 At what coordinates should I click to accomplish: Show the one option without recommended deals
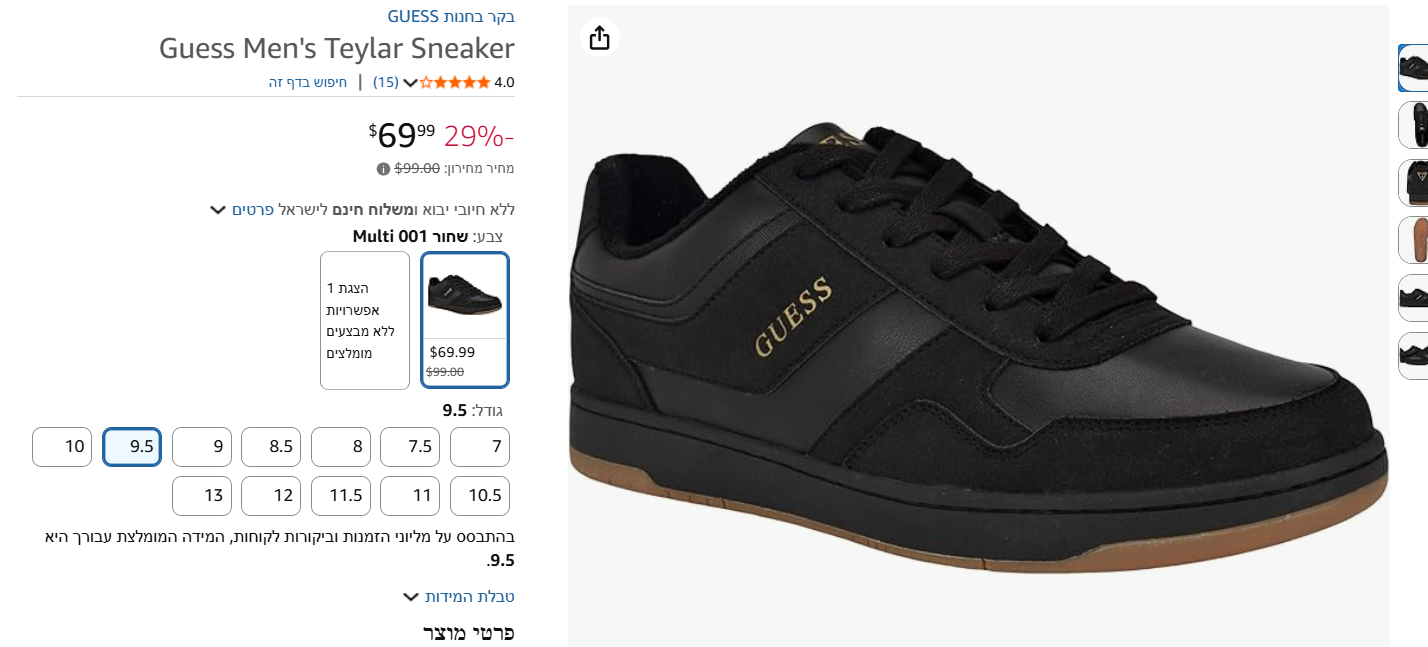tap(365, 320)
